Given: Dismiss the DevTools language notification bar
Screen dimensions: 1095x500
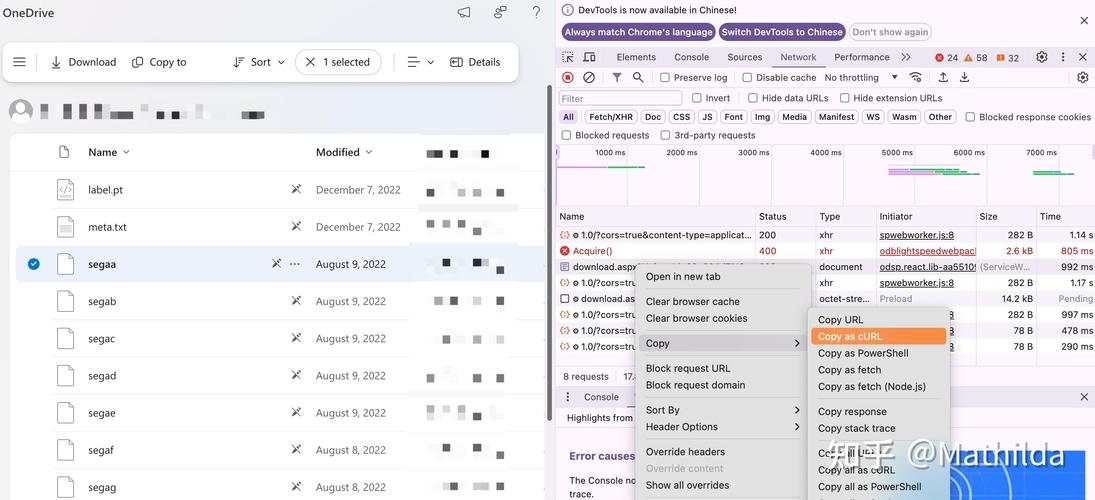Looking at the screenshot, I should click(1084, 21).
